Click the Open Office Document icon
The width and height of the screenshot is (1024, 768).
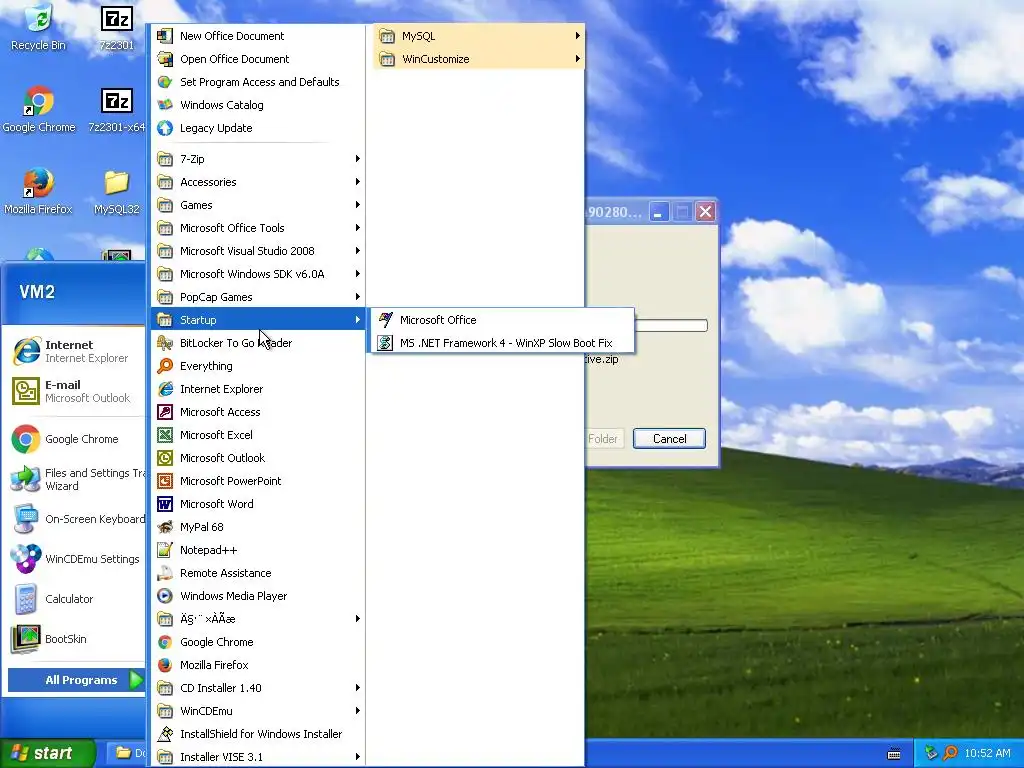(165, 59)
